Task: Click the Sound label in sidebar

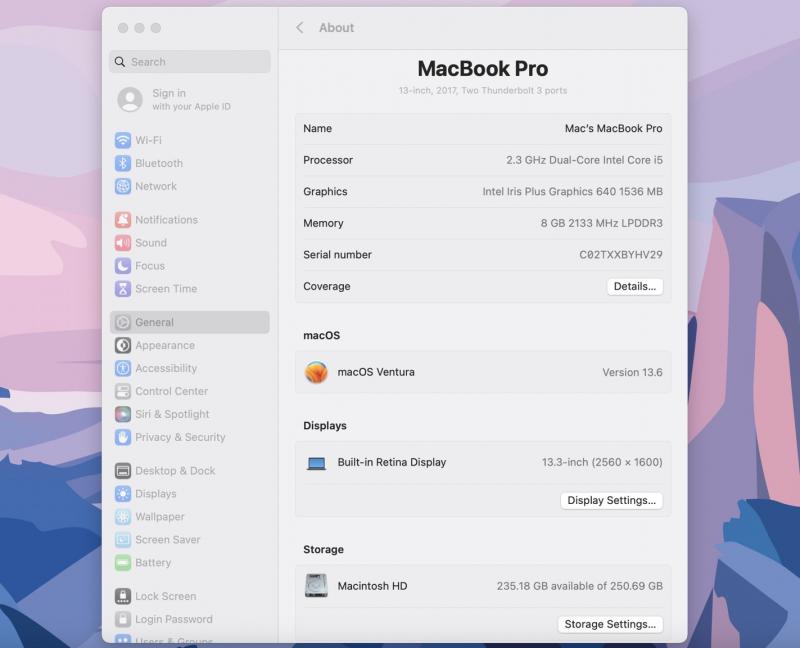Action: [151, 243]
